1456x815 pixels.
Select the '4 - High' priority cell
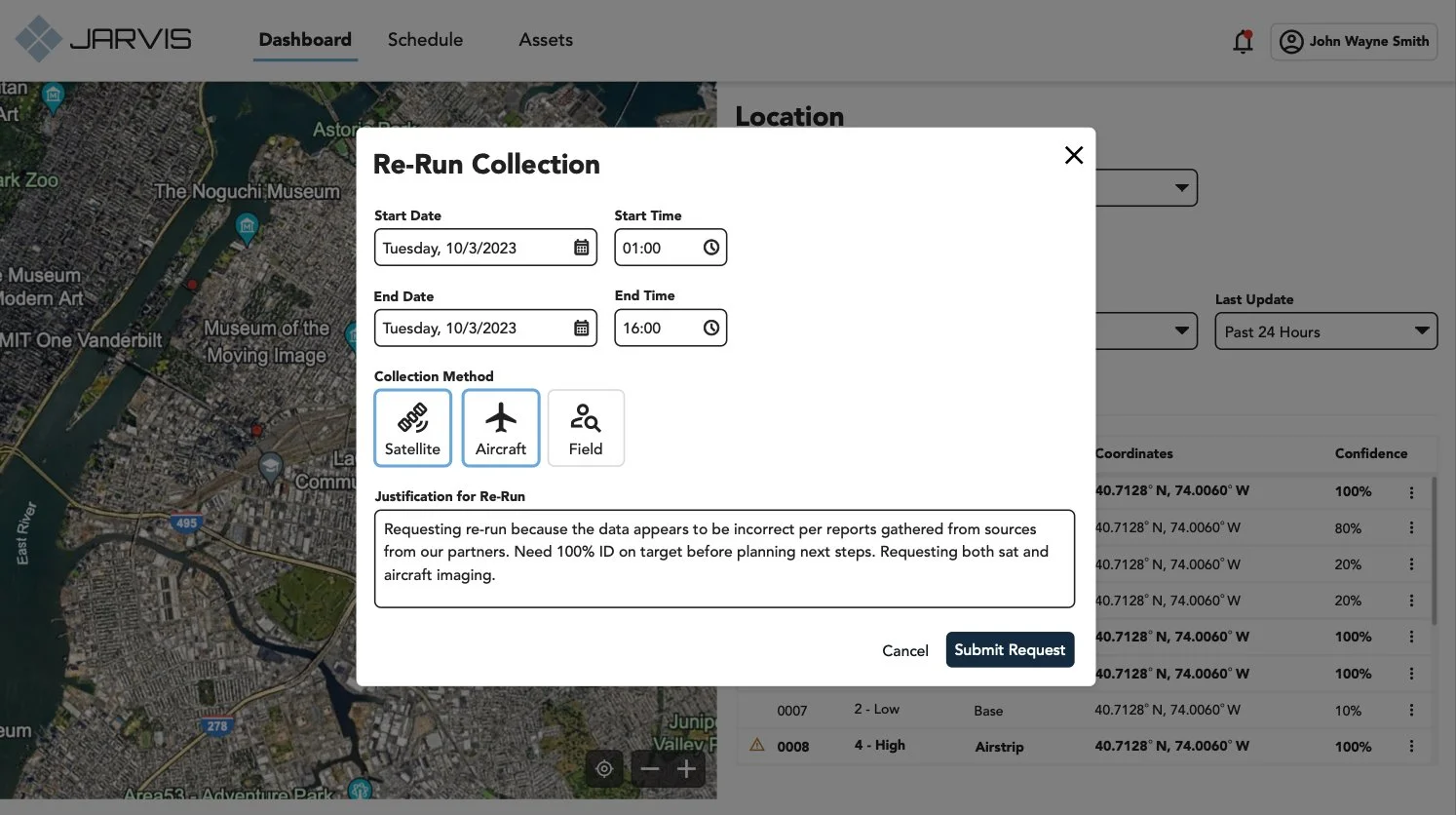[880, 745]
